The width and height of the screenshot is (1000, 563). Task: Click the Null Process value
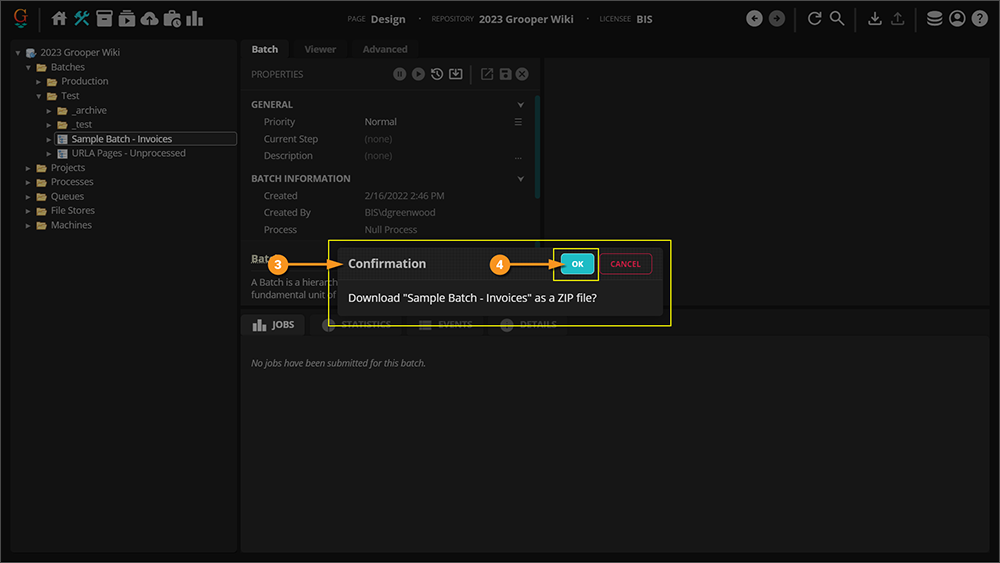tap(391, 230)
